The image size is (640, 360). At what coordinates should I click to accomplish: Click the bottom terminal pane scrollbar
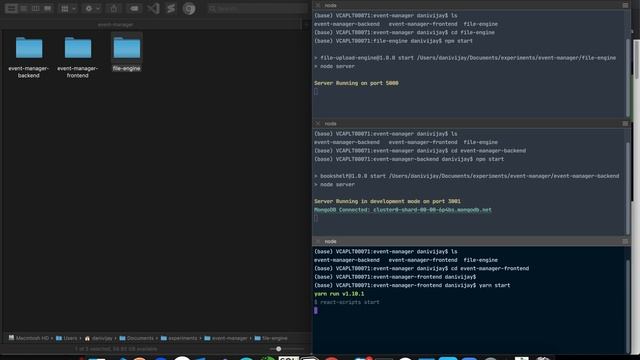pos(628,306)
